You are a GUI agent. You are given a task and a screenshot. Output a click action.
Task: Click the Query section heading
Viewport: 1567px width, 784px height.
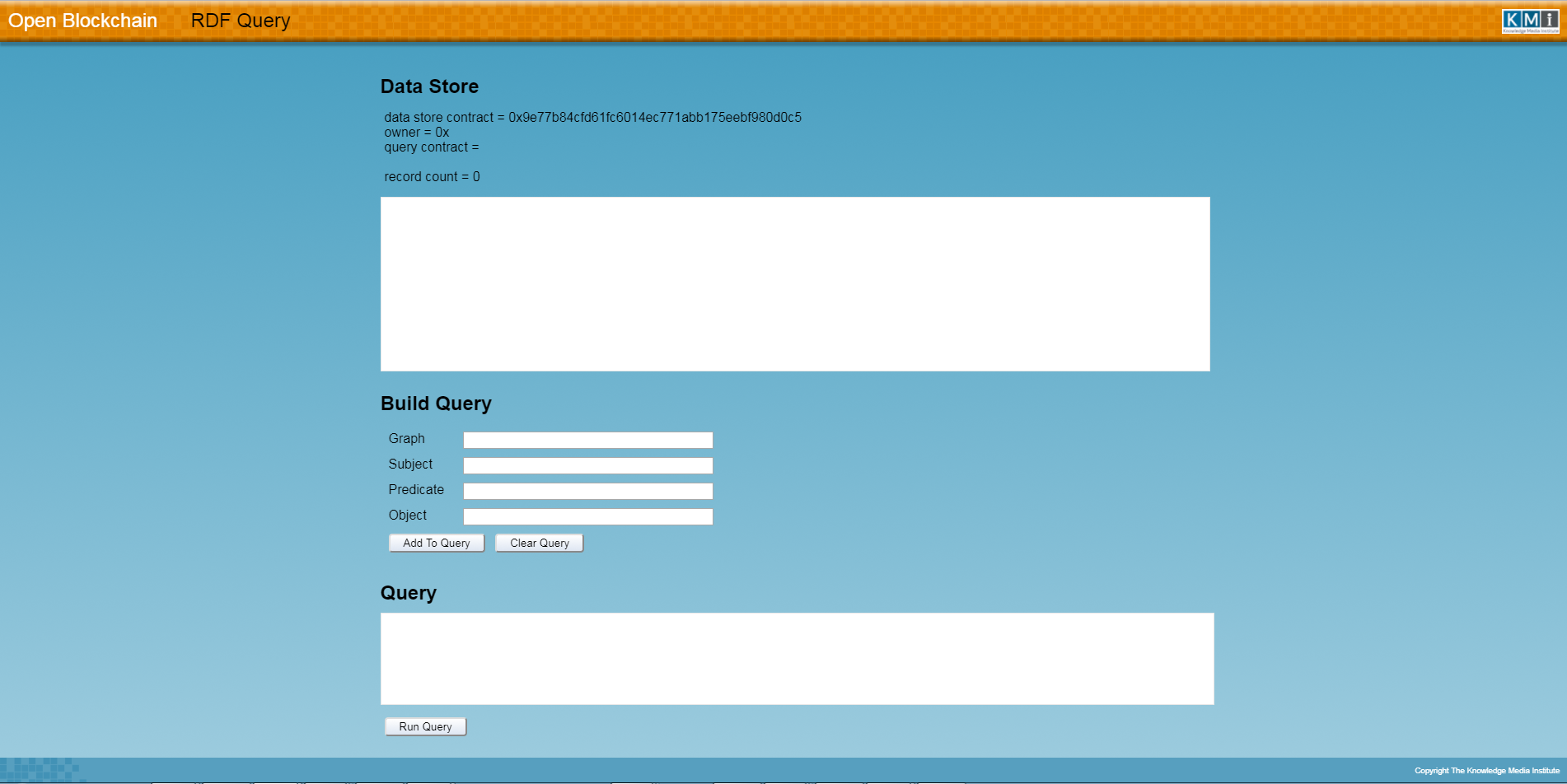coord(409,593)
